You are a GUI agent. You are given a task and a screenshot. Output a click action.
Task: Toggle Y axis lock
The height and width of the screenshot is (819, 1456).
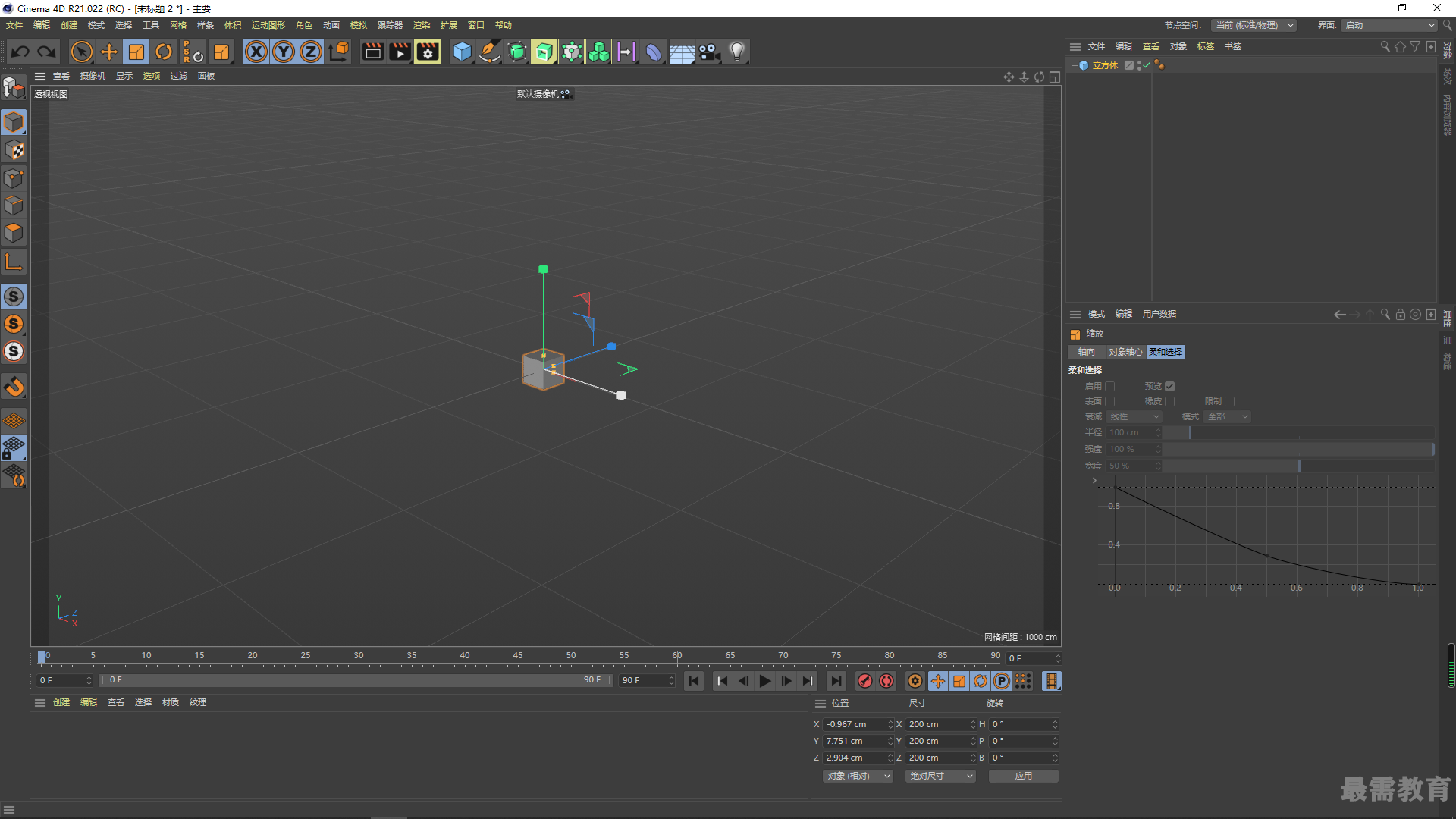(x=284, y=52)
